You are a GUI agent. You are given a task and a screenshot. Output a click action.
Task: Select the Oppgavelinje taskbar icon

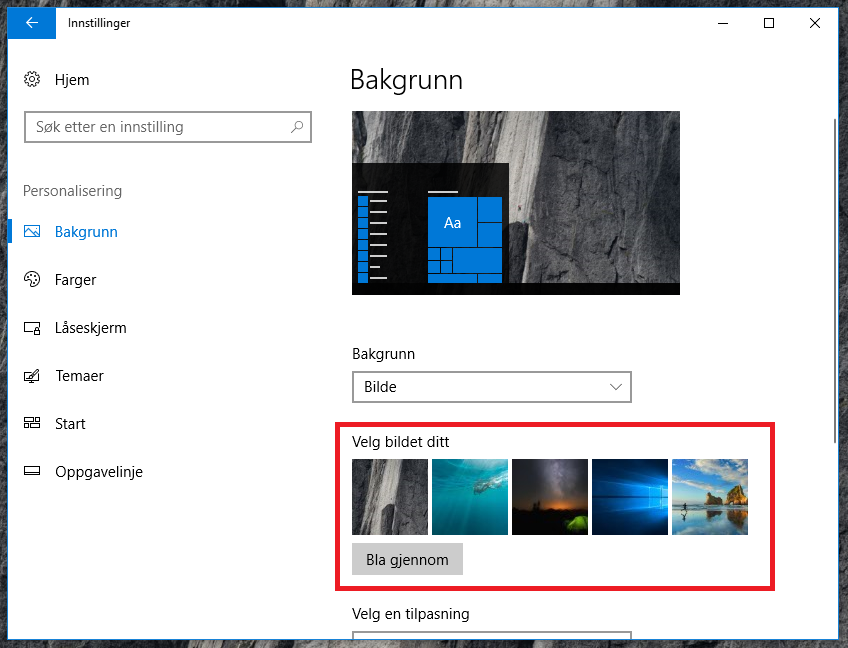[32, 472]
